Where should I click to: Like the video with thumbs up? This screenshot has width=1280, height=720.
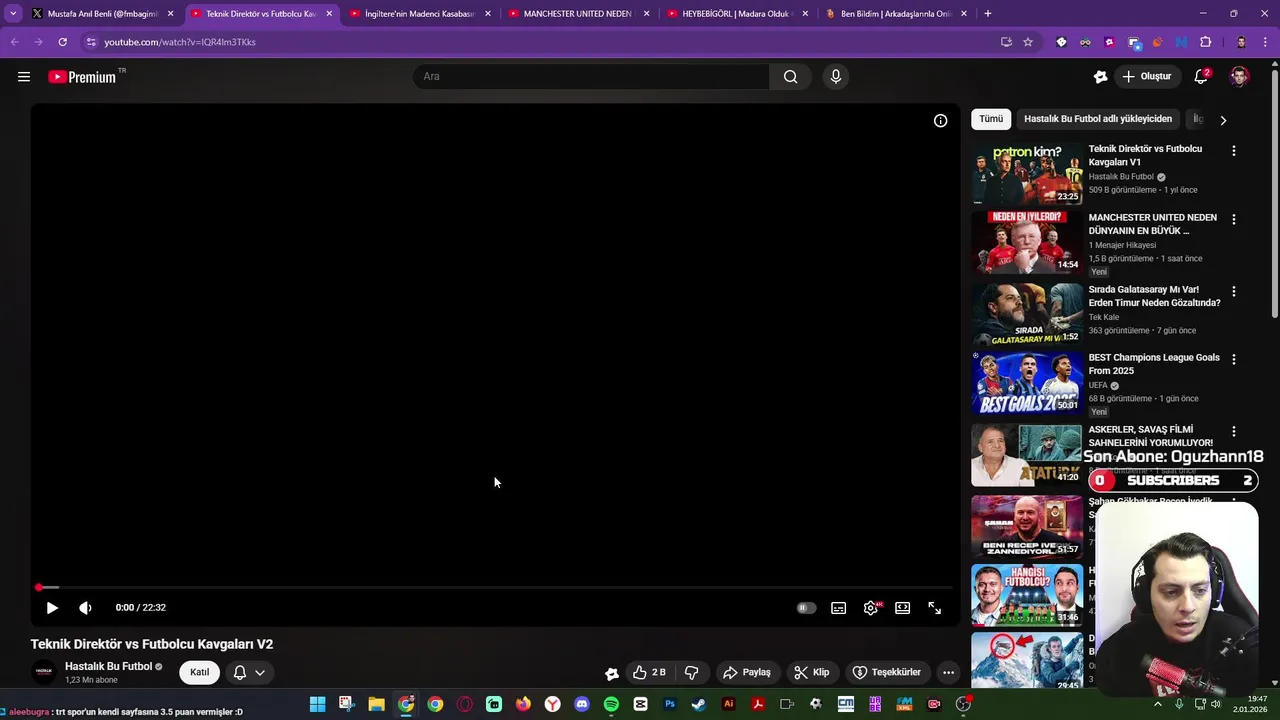[649, 672]
